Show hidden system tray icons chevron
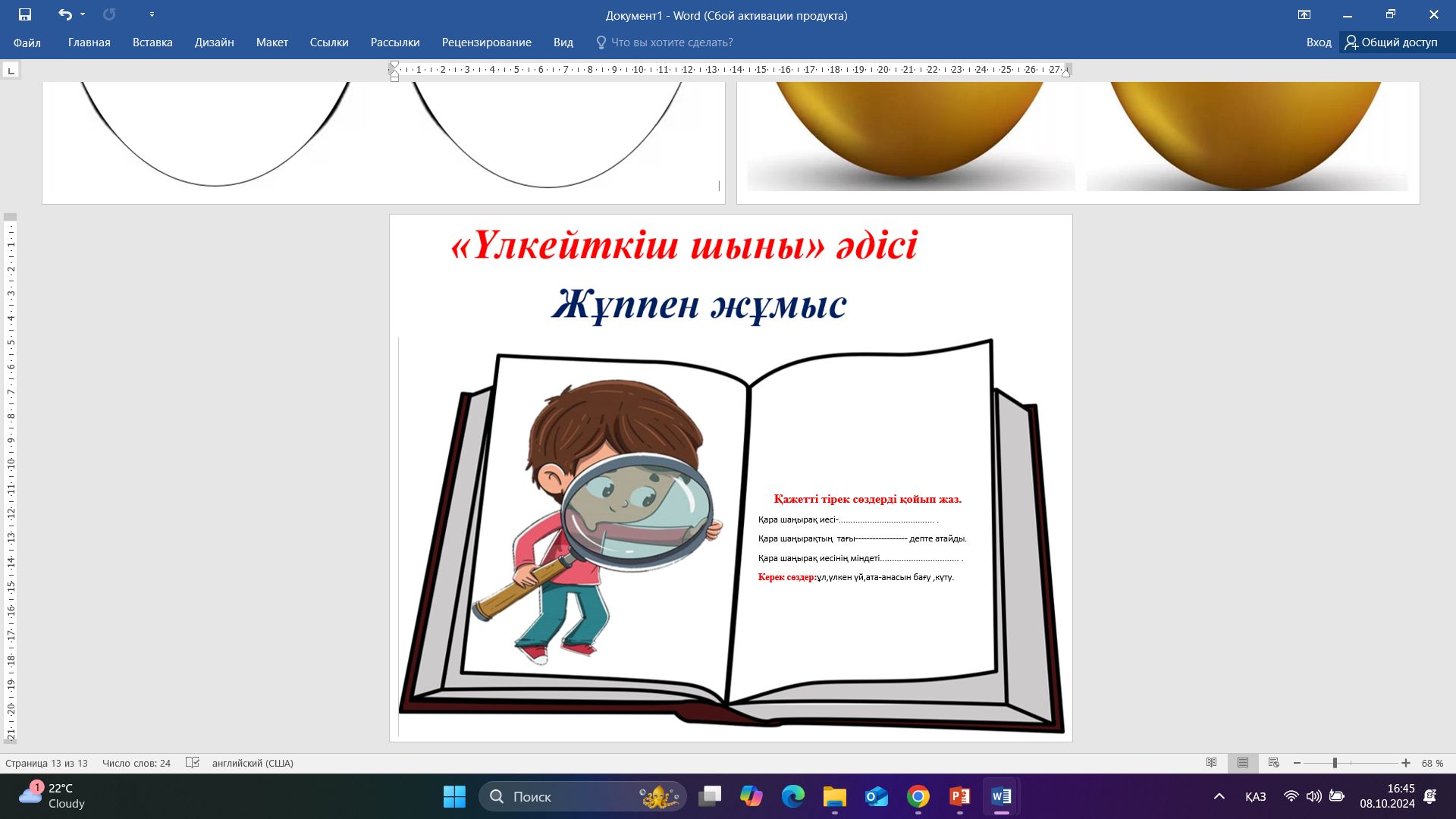The height and width of the screenshot is (819, 1456). [1219, 796]
